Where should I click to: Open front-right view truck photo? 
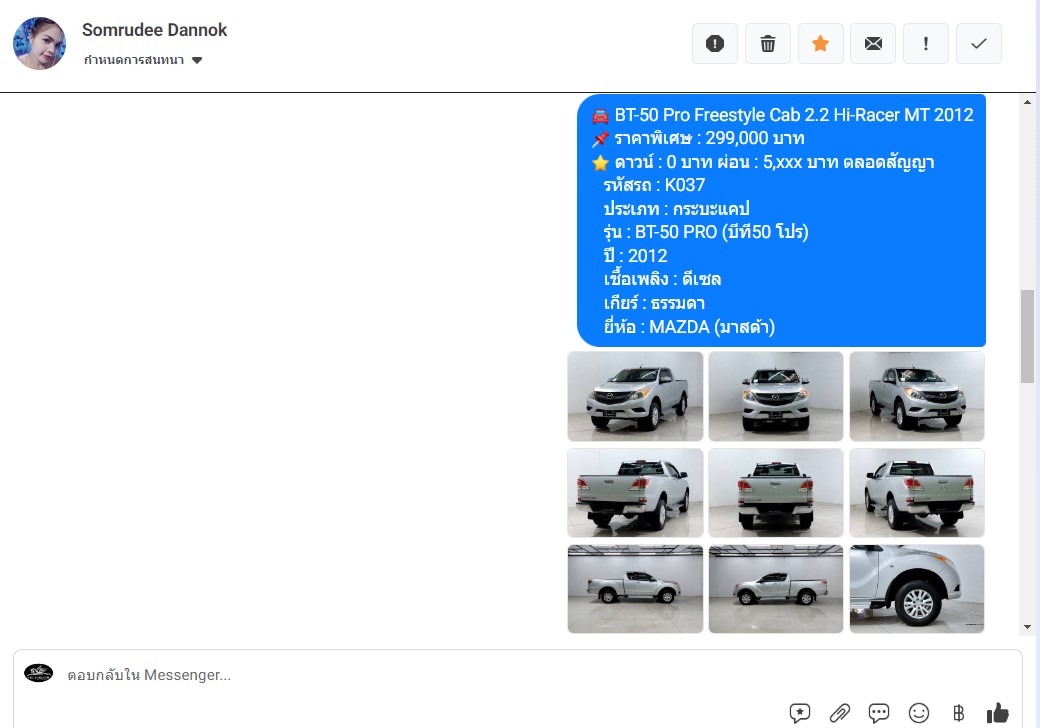[917, 396]
